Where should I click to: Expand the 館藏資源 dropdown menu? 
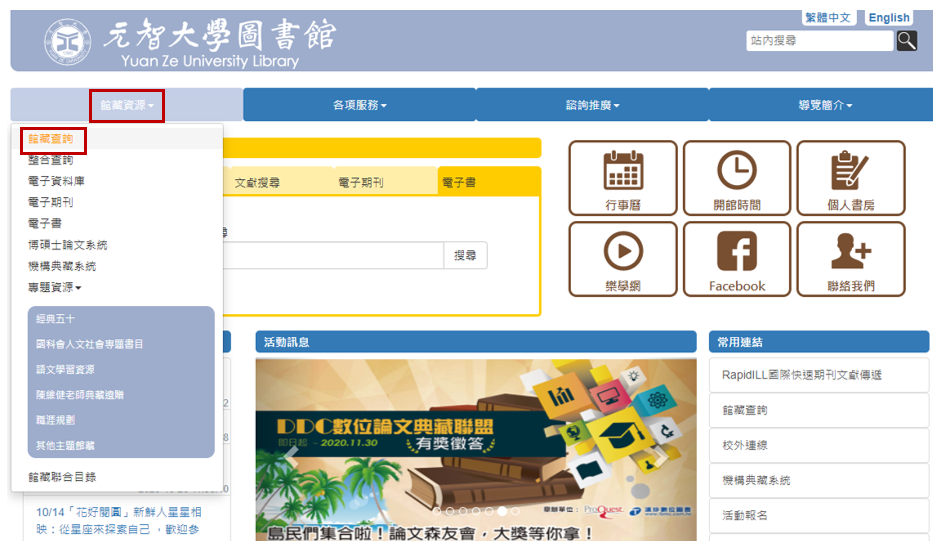127,105
